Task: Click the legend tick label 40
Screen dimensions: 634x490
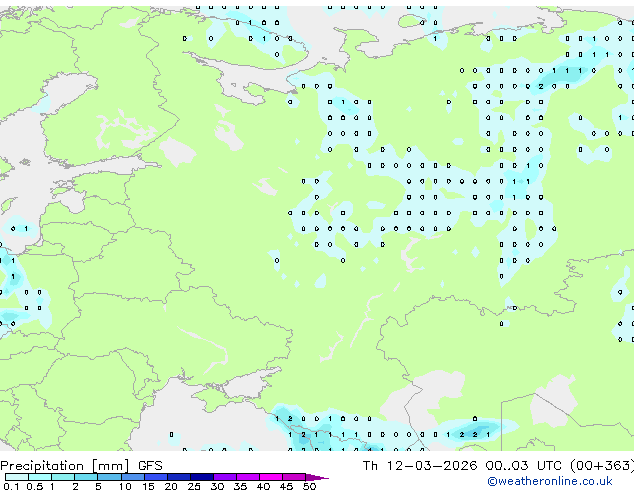Action: [x=263, y=486]
